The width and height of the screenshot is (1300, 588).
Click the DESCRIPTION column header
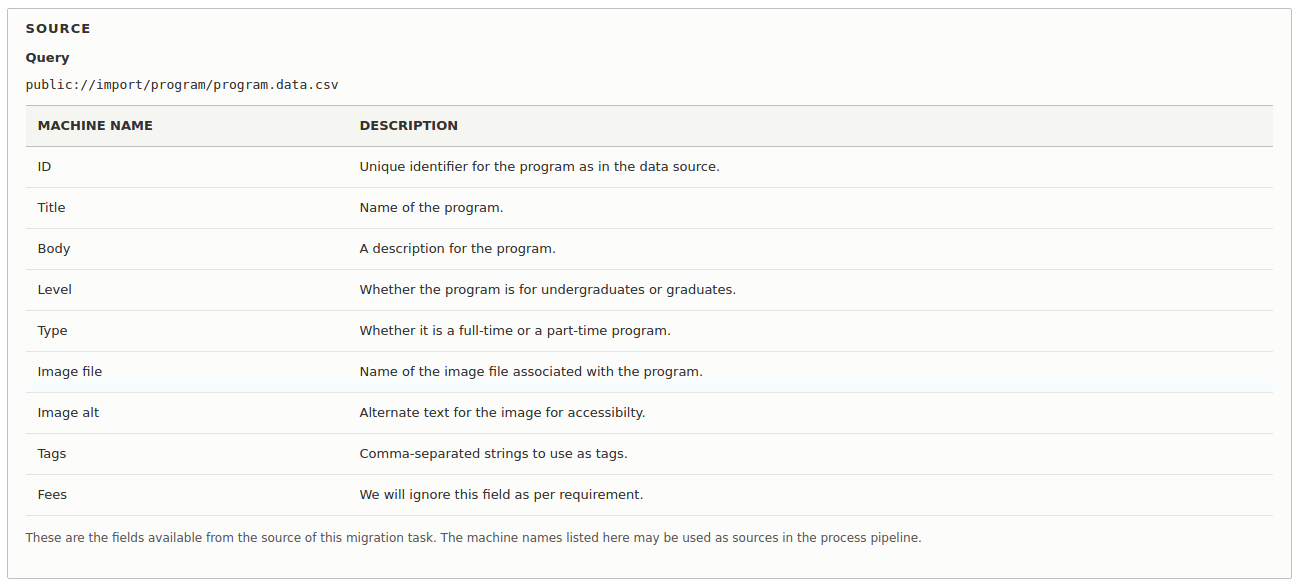(x=409, y=125)
